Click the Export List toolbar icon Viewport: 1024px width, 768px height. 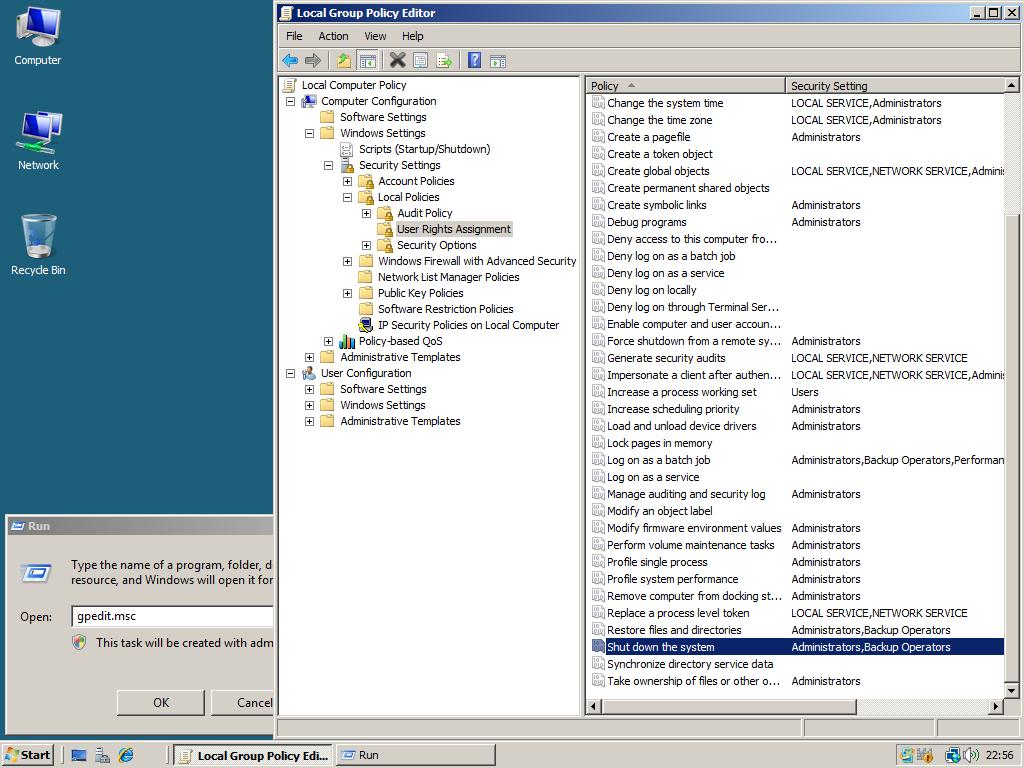pyautogui.click(x=444, y=61)
